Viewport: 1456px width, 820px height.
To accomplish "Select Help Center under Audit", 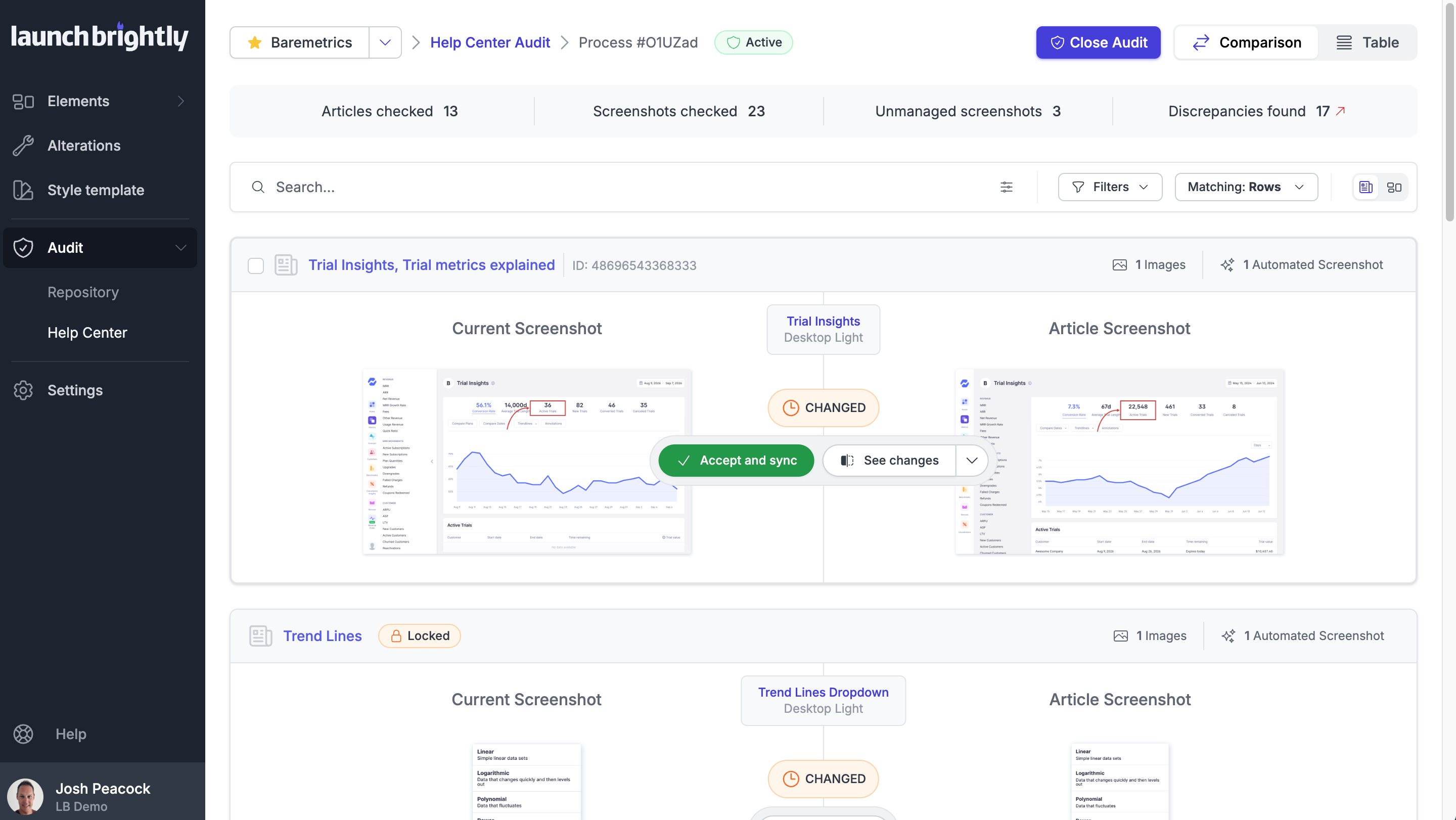I will point(87,332).
